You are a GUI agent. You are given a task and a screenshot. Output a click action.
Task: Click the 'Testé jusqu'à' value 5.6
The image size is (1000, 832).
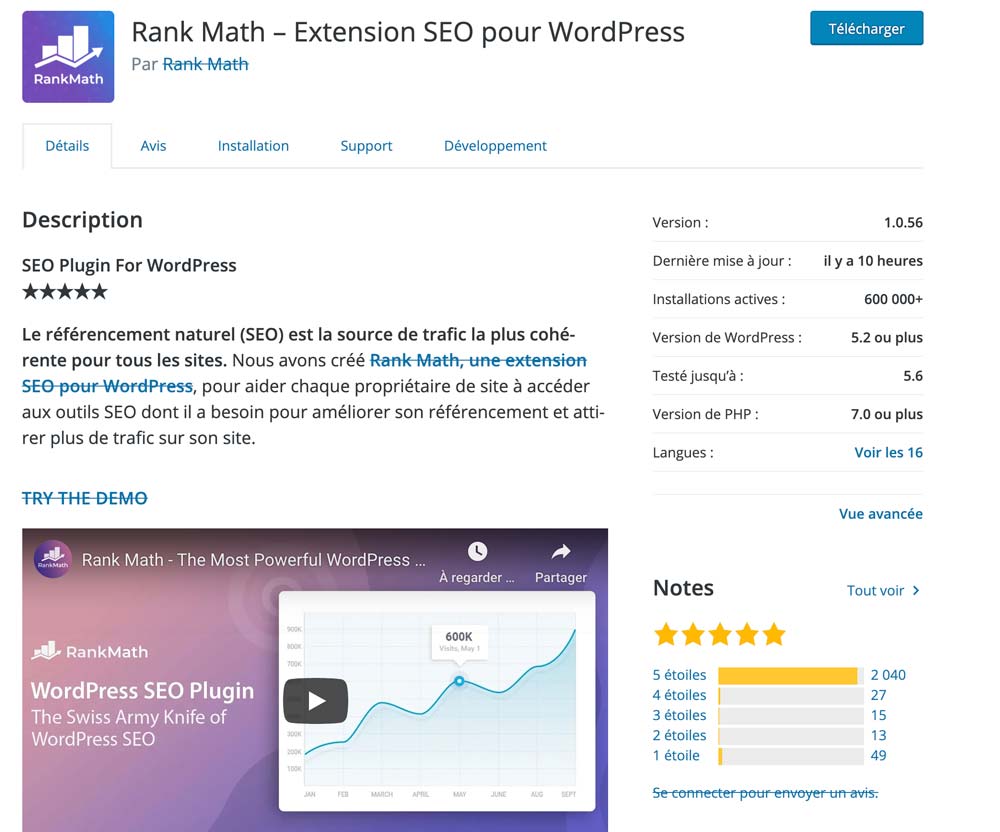913,376
